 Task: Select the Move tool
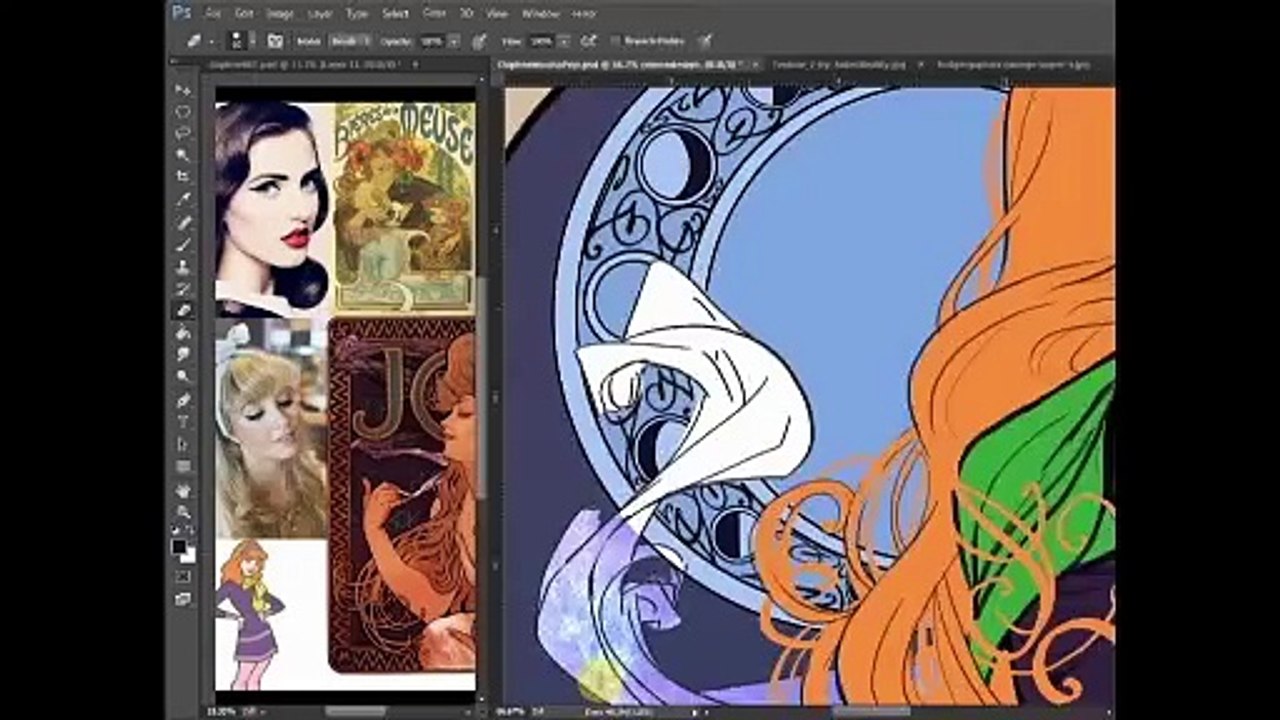(x=183, y=90)
